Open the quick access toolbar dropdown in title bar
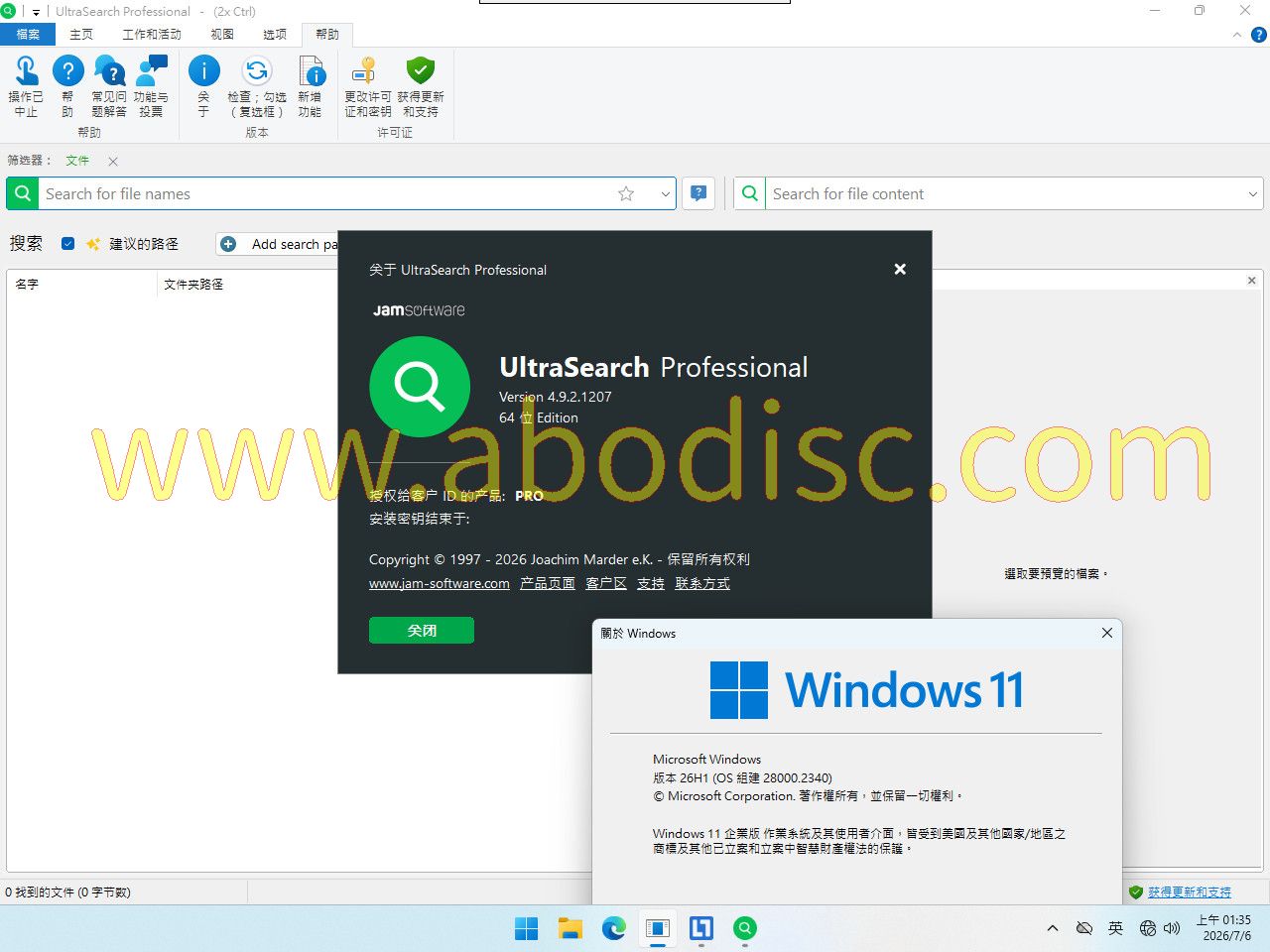Viewport: 1270px width, 952px height. pyautogui.click(x=36, y=12)
